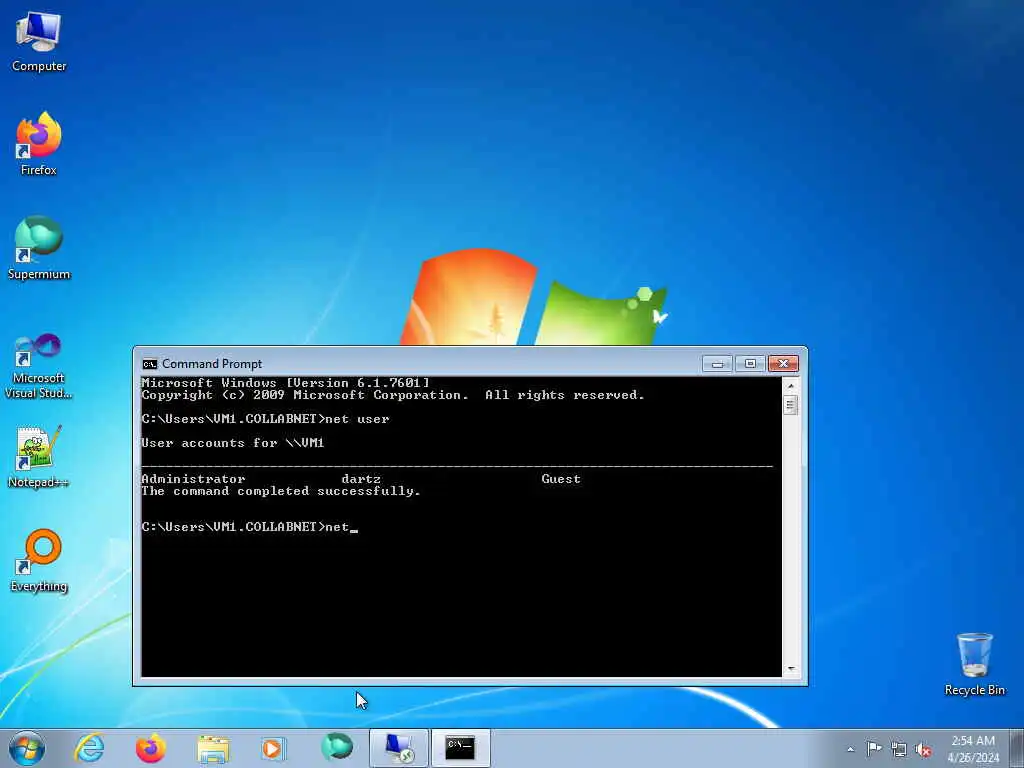Maximize the Command Prompt window
This screenshot has width=1024, height=768.
click(750, 364)
